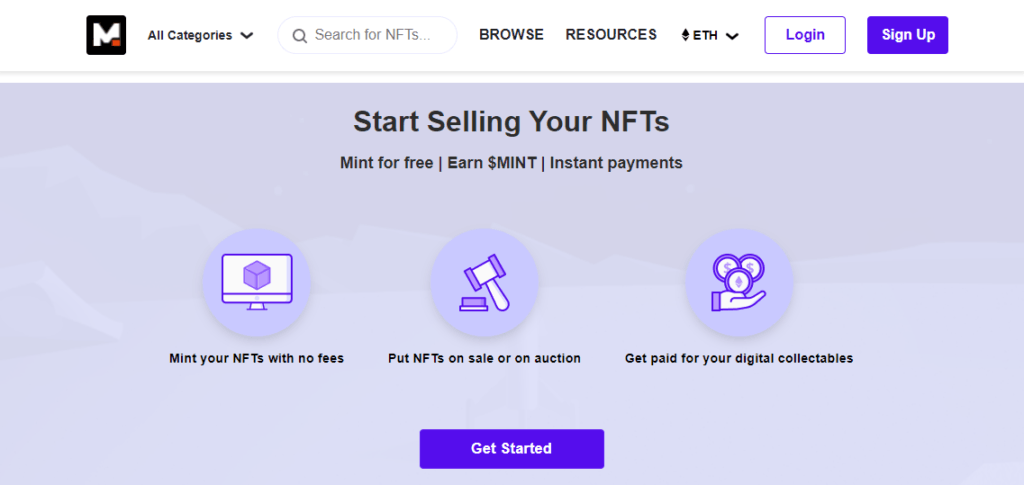Open the ETH currency dropdown
The image size is (1024, 485).
click(x=710, y=35)
